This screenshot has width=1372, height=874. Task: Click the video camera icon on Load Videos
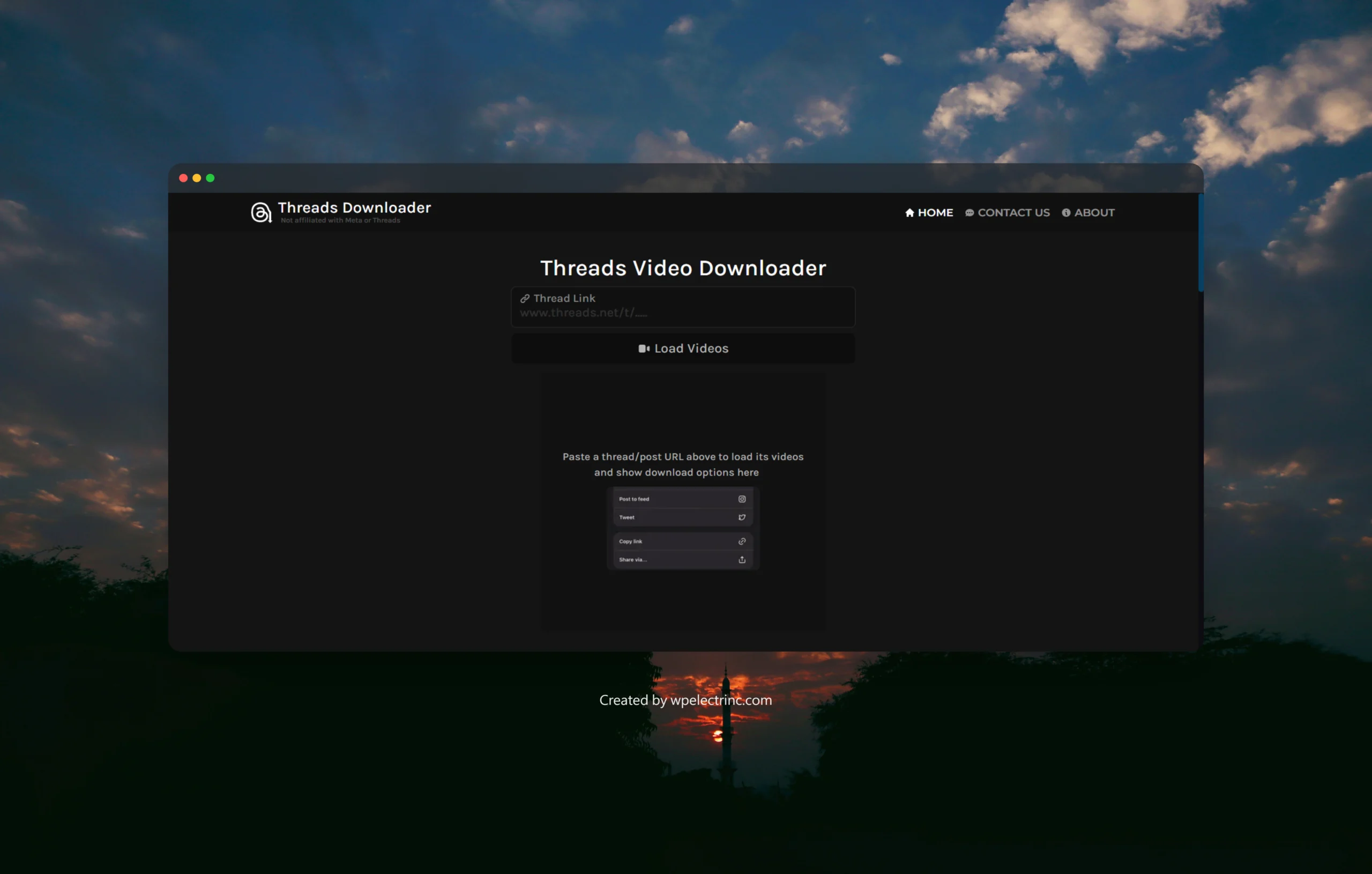point(644,349)
